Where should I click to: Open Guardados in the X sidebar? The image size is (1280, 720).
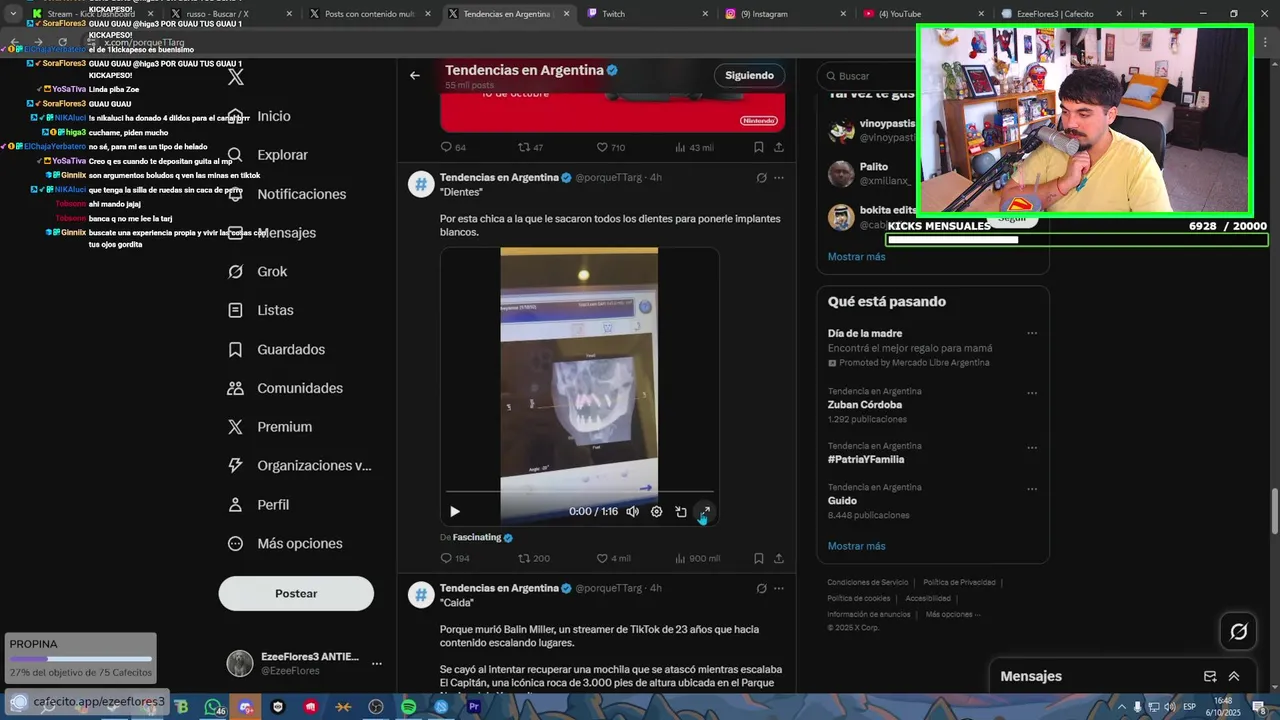276,350
